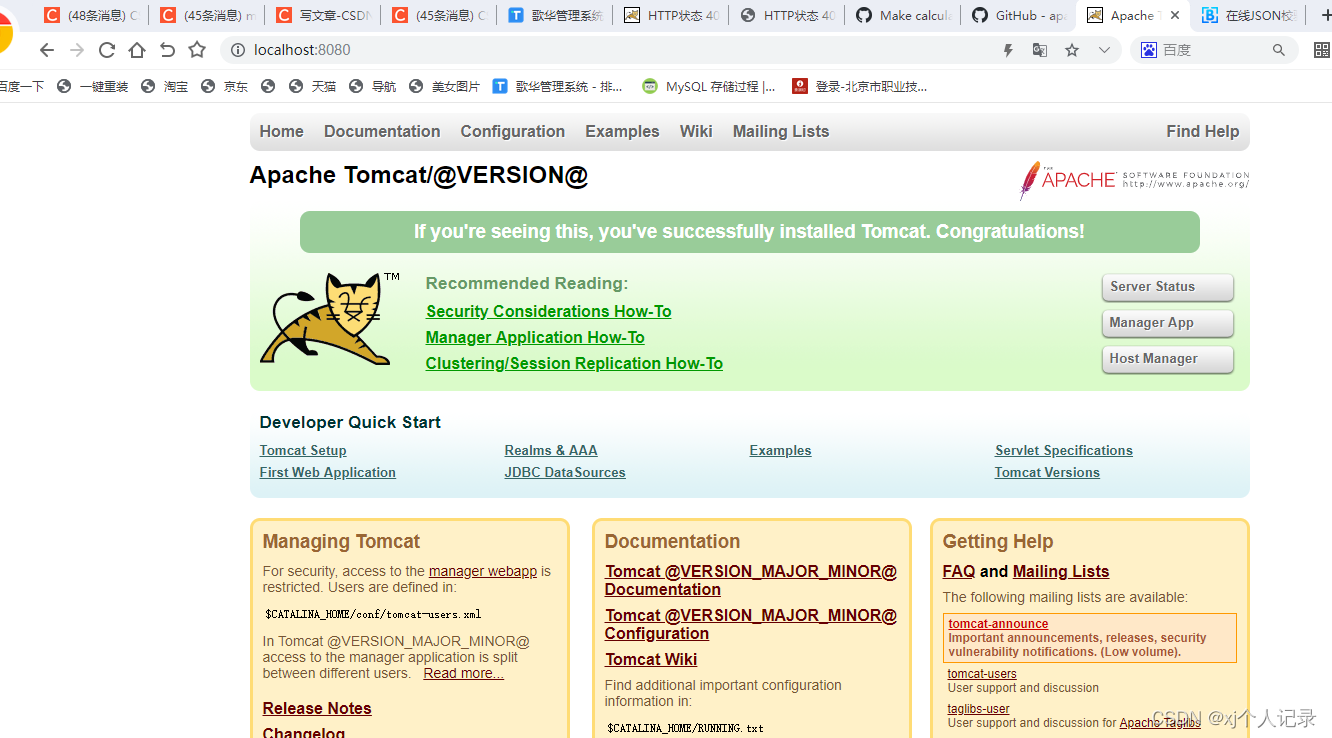Open the 导航 bookmark

pos(373,87)
